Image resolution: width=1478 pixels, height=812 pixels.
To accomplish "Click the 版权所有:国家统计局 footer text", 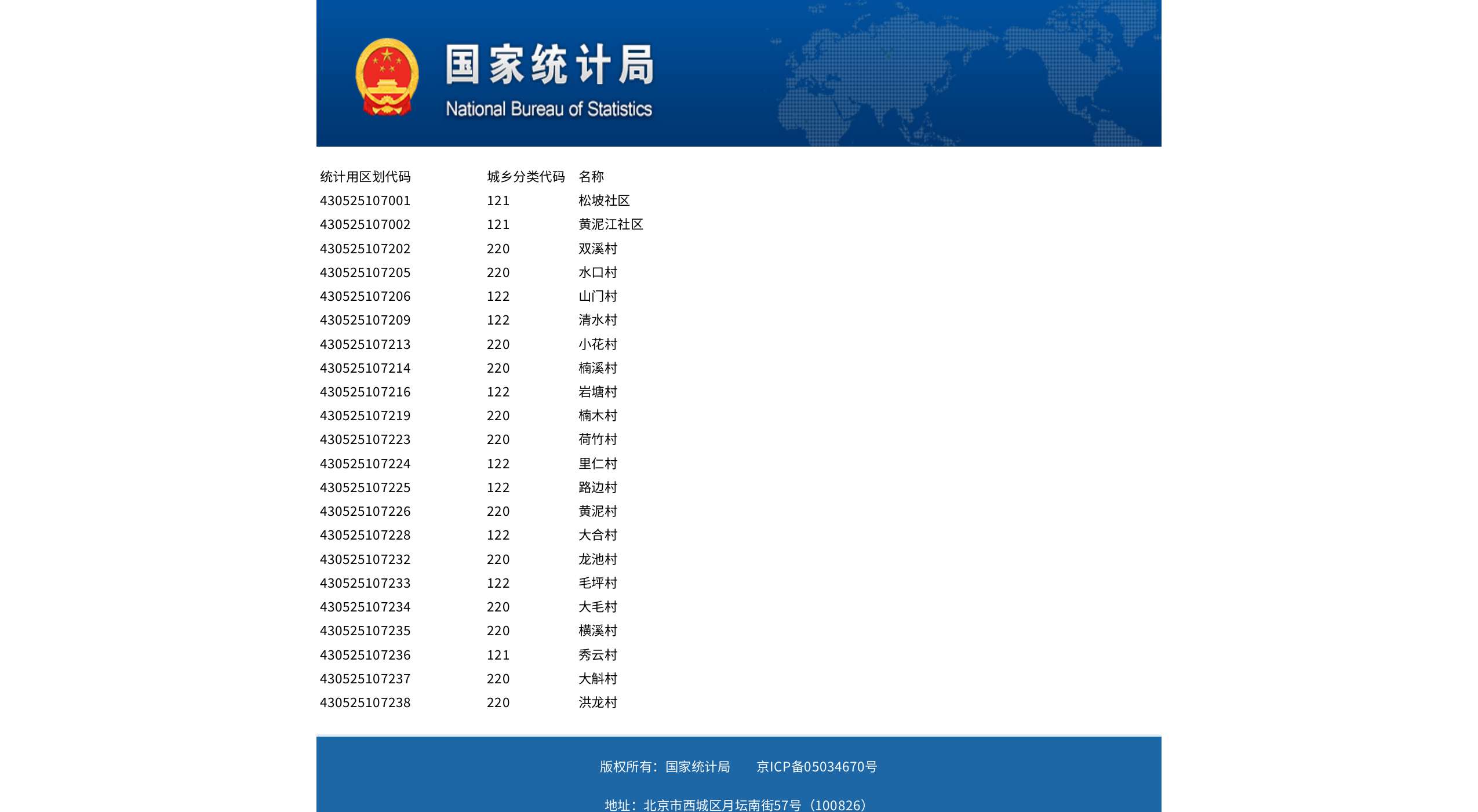I will (x=664, y=767).
